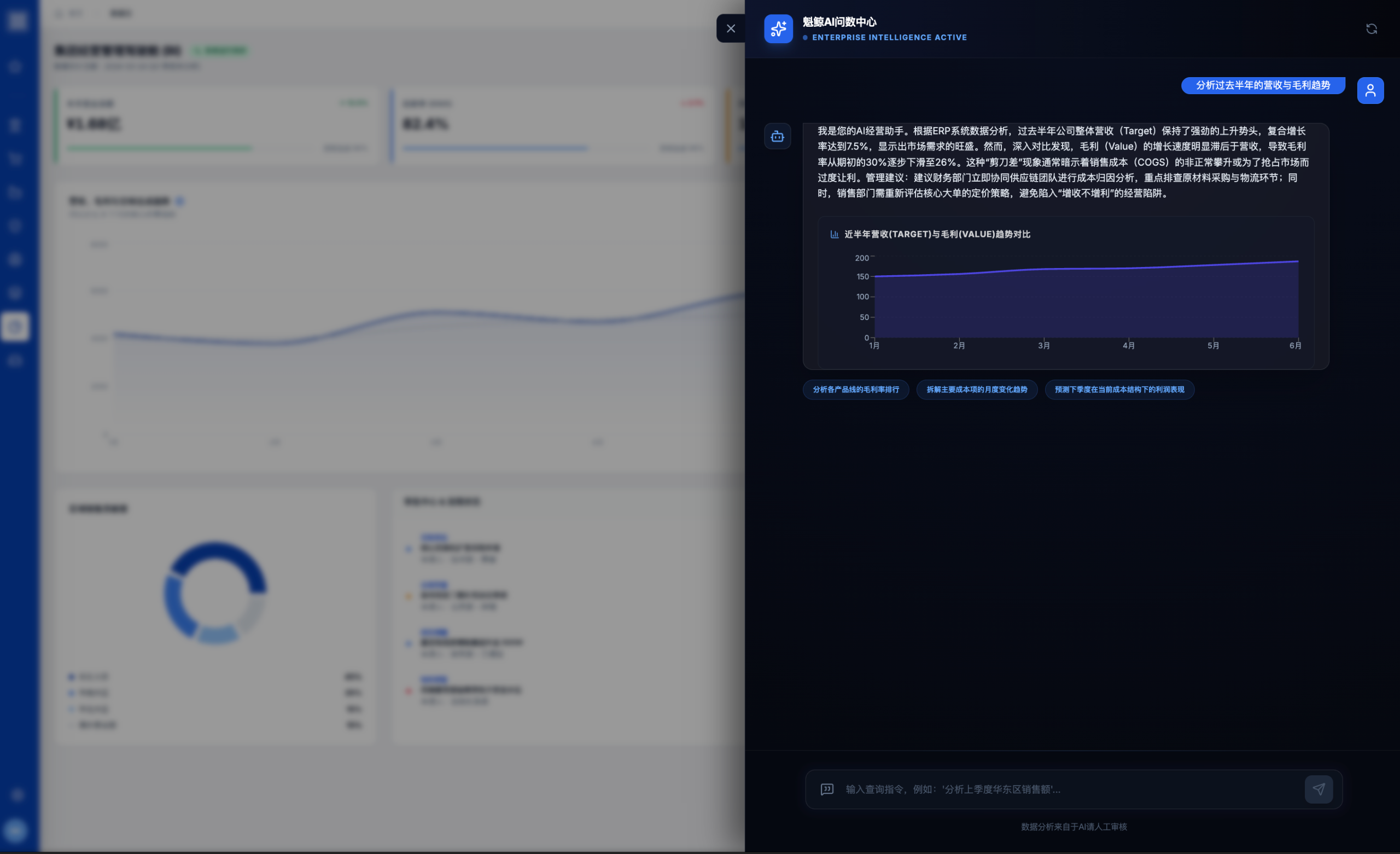This screenshot has width=1400, height=854.
Task: Select suggestion 分析各产品线的毛利率排行
Action: [856, 390]
